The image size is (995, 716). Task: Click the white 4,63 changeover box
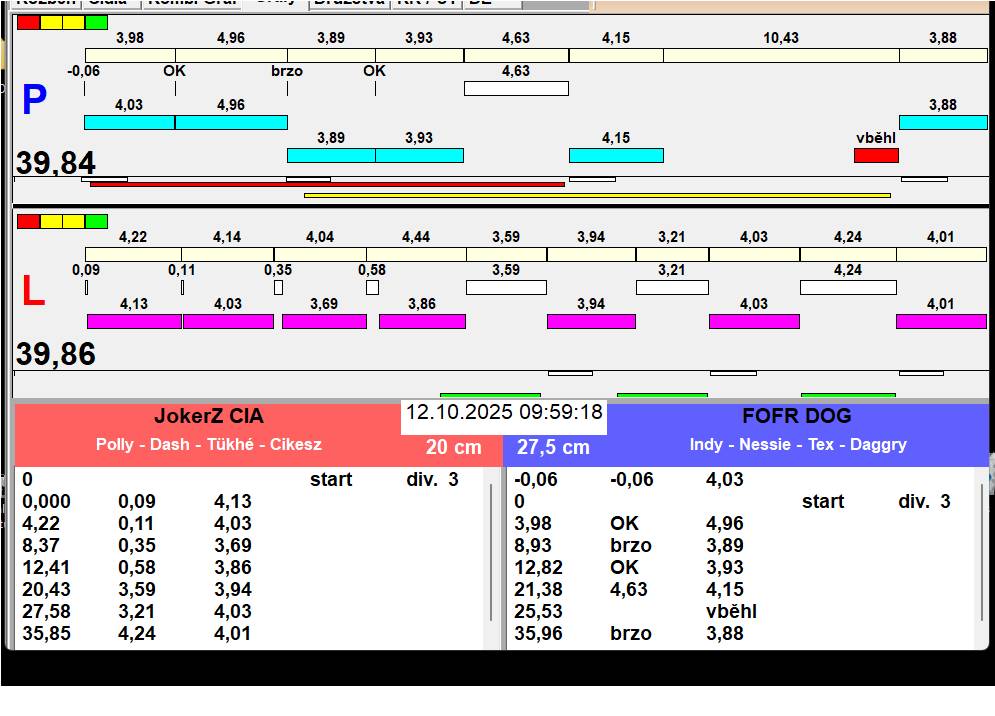click(x=516, y=88)
